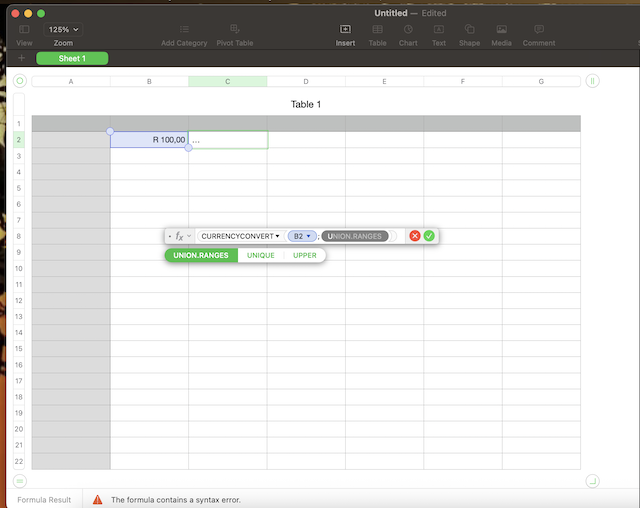The image size is (640, 508).
Task: Select row 22 header
Action: 19,461
